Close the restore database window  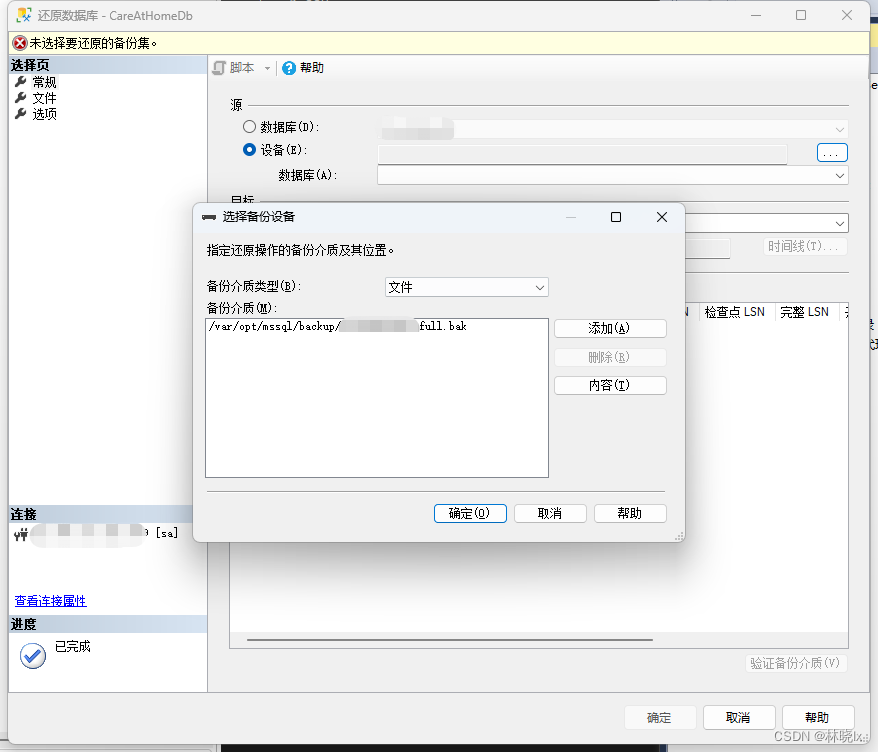coord(847,15)
